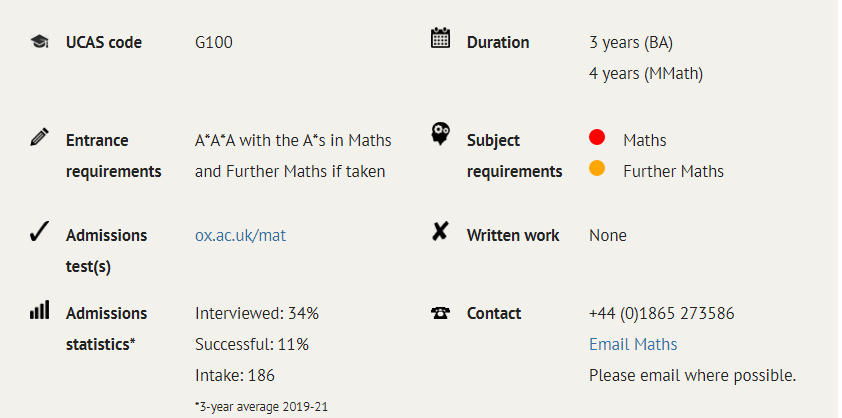Click the telephone Contact icon
The height and width of the screenshot is (418, 842).
coord(440,313)
